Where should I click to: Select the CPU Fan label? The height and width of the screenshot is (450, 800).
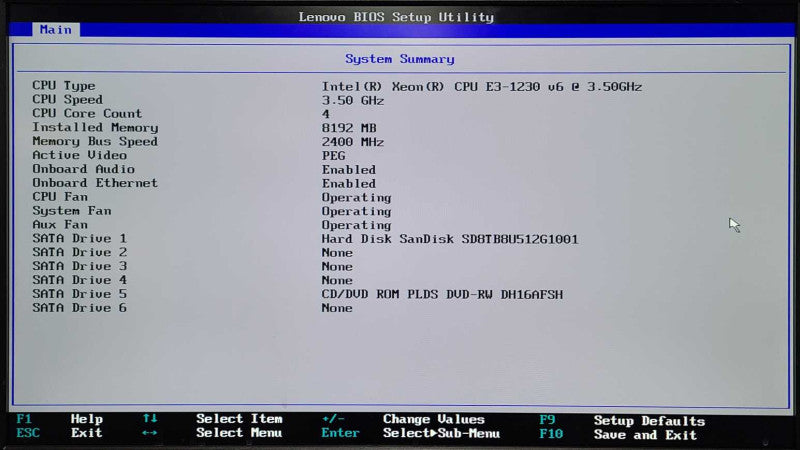click(60, 196)
